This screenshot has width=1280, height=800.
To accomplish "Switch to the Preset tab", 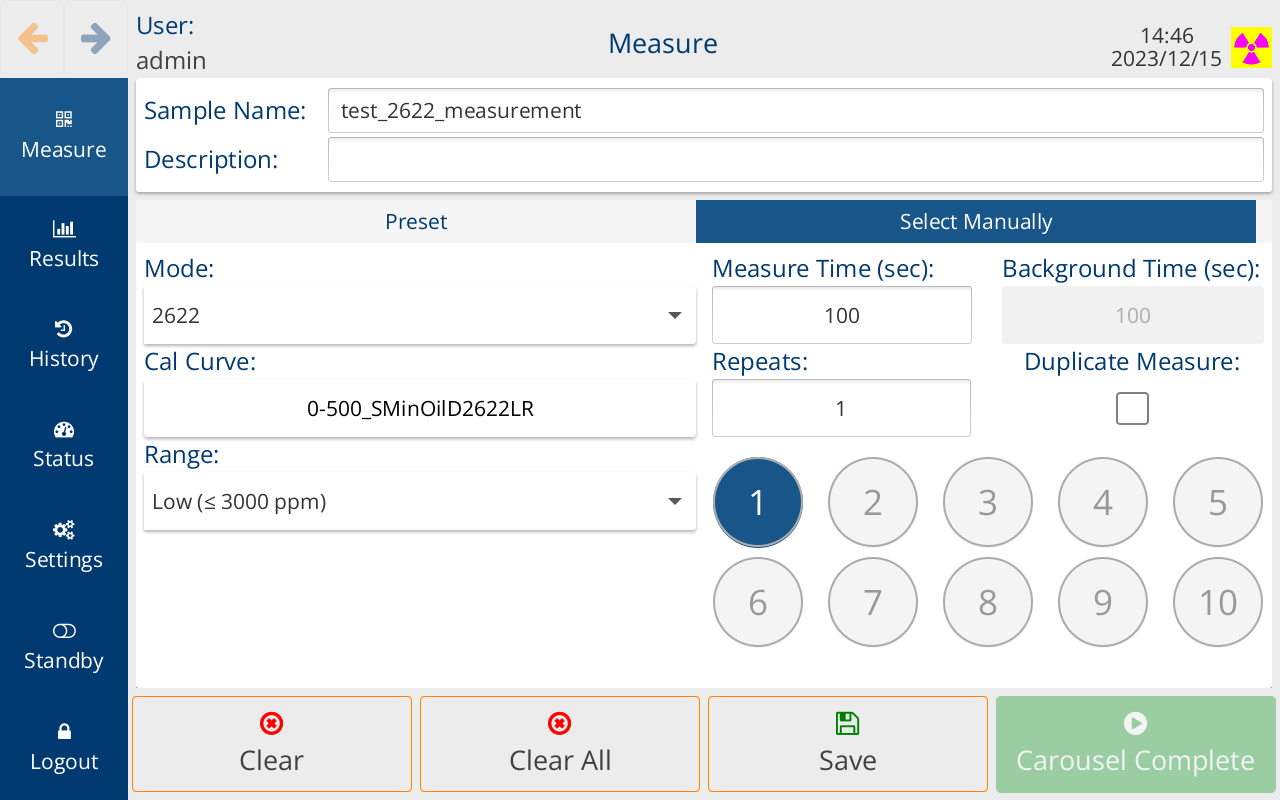I will click(x=416, y=221).
